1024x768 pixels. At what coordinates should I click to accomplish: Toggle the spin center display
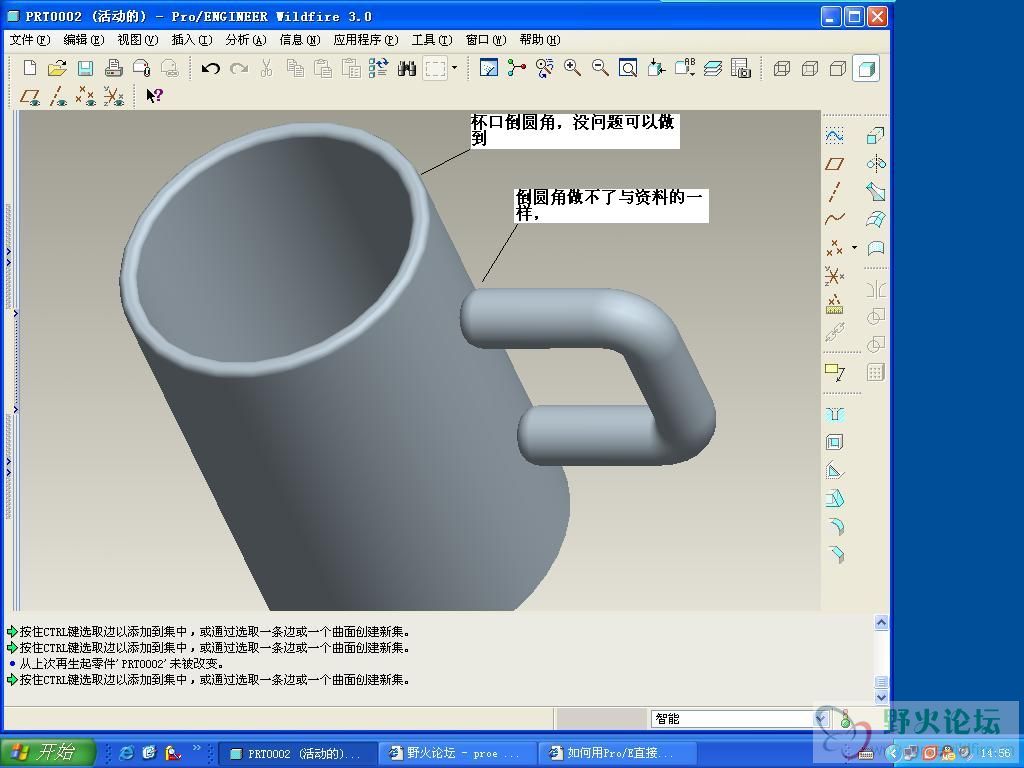tap(517, 68)
